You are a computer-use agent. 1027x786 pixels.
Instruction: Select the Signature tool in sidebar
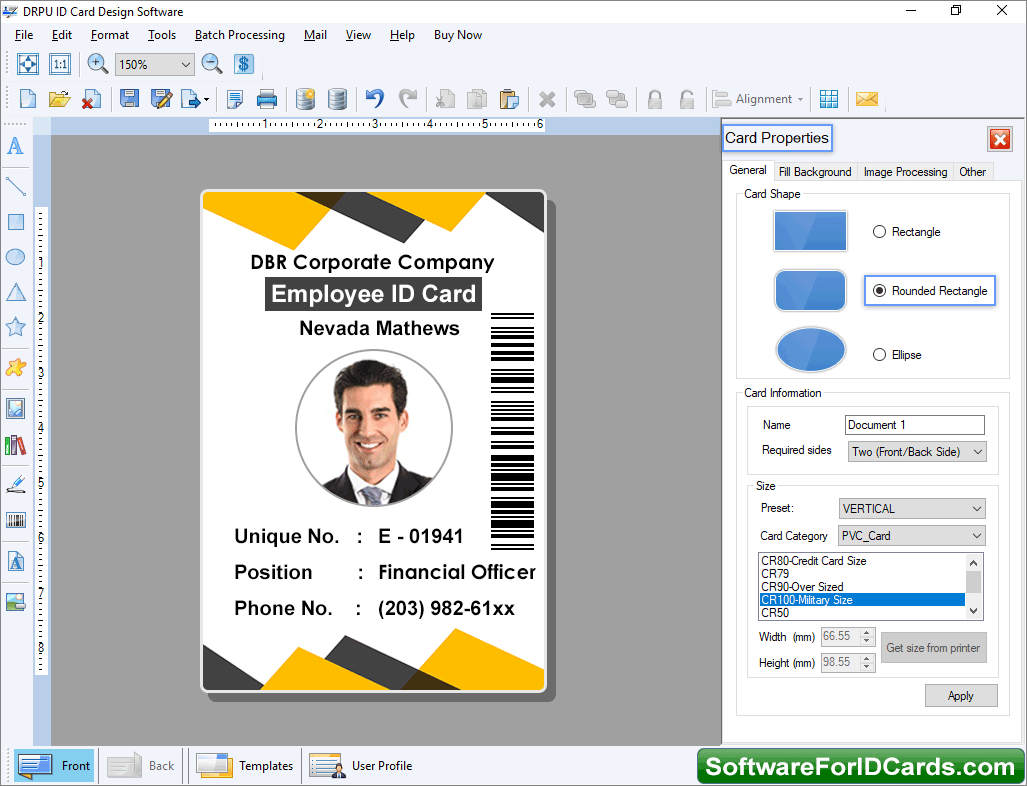pyautogui.click(x=16, y=485)
